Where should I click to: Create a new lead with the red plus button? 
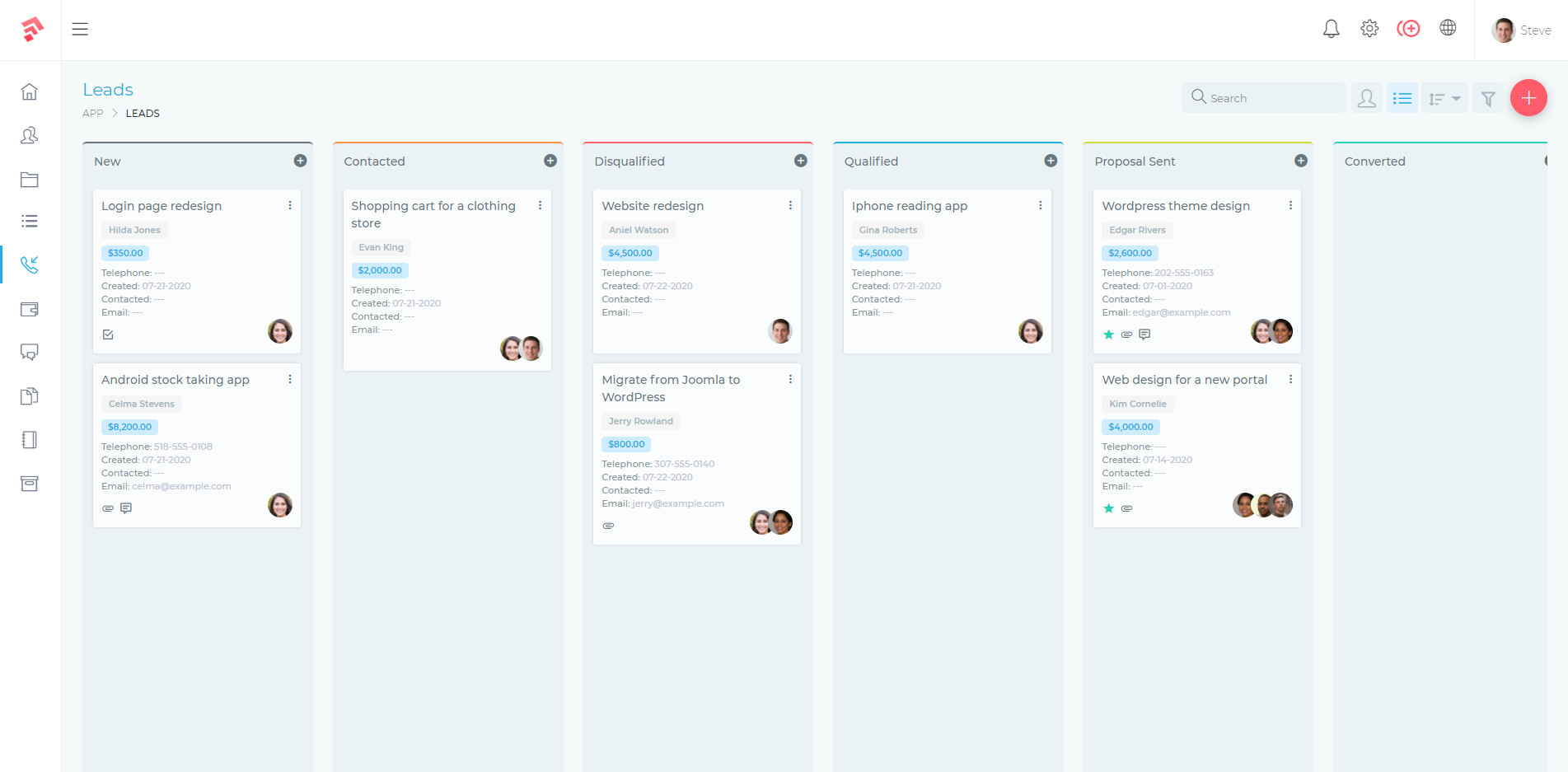[x=1529, y=97]
